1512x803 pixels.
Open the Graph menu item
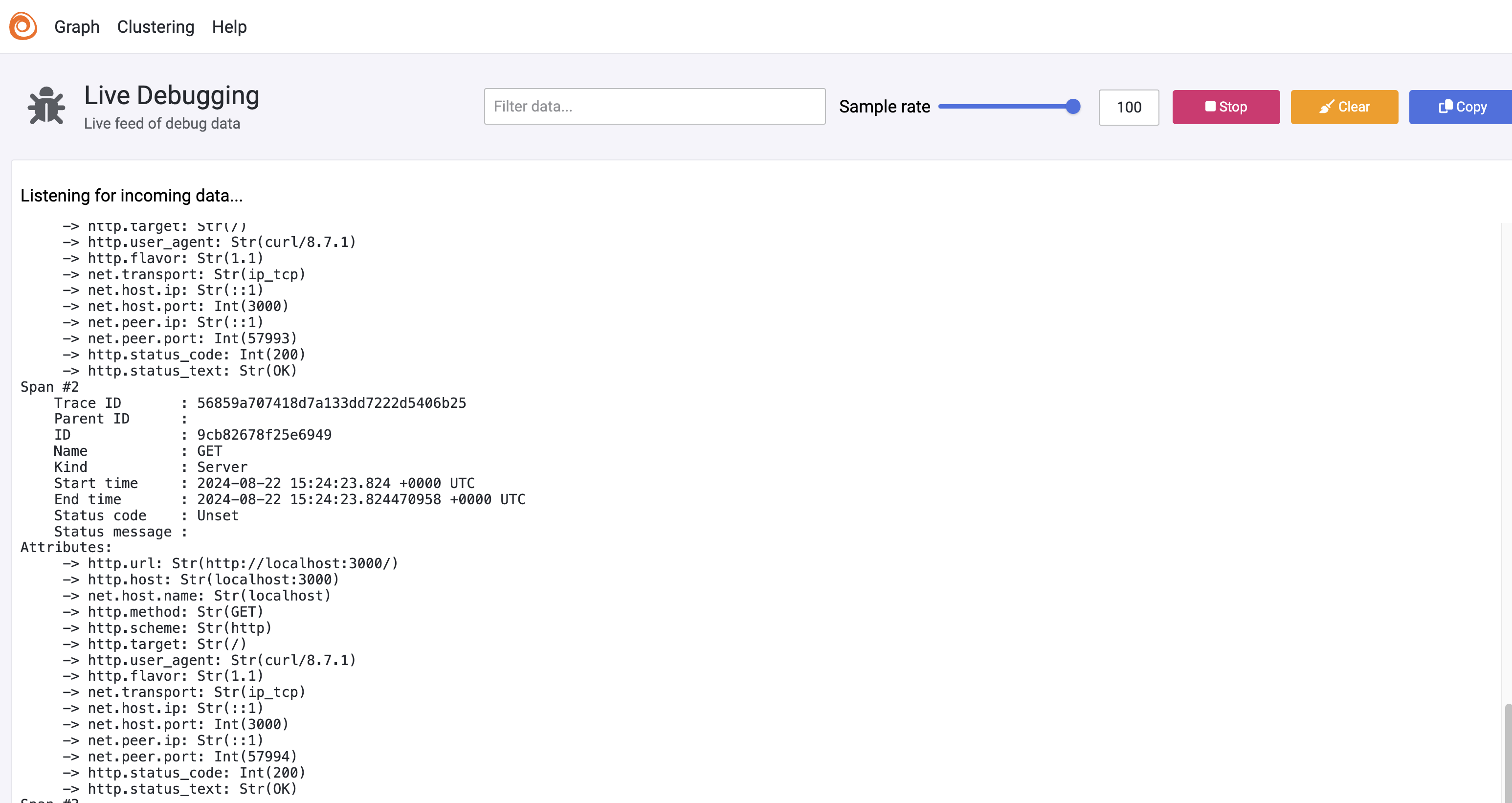click(77, 27)
